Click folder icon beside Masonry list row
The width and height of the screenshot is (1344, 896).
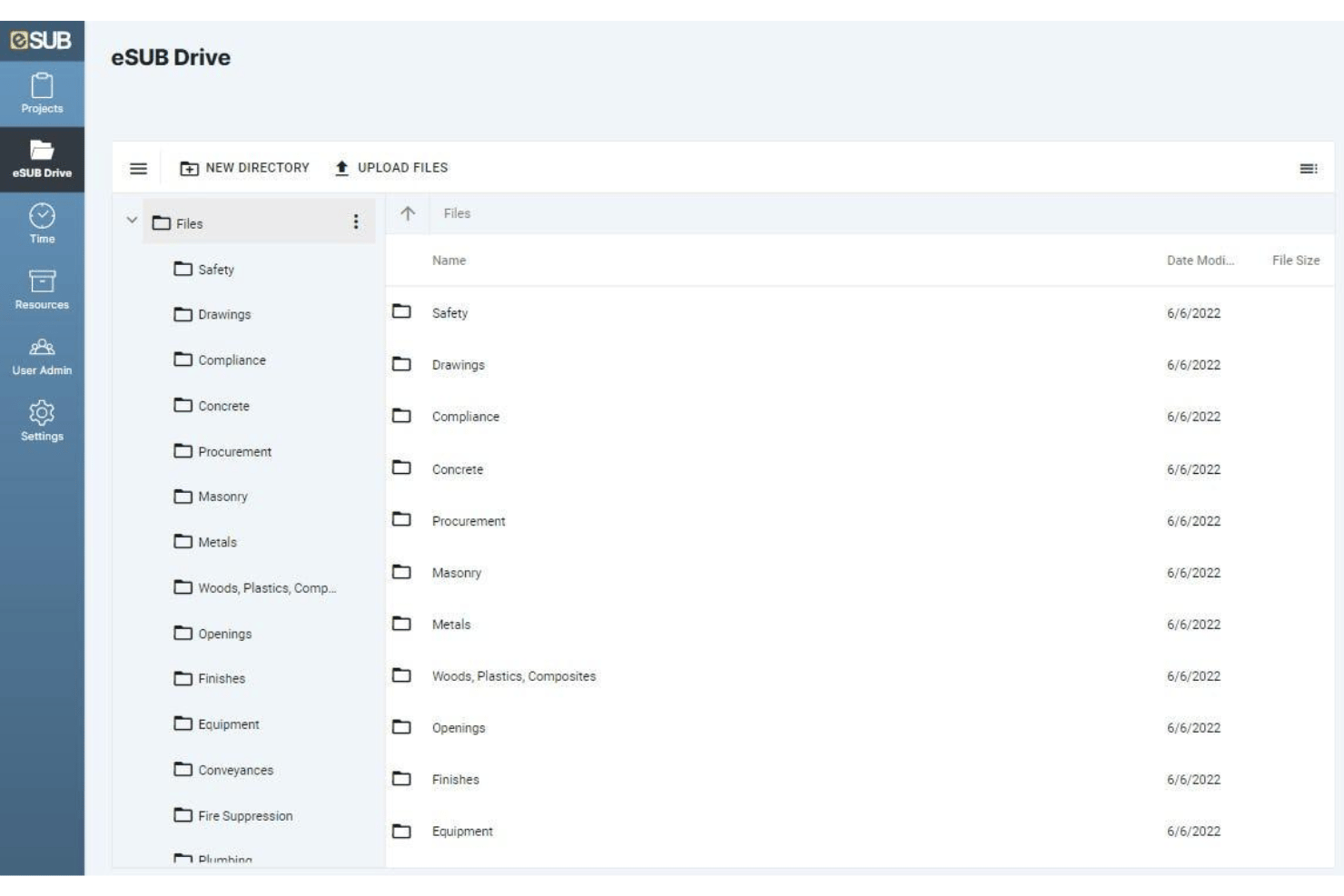coord(401,571)
